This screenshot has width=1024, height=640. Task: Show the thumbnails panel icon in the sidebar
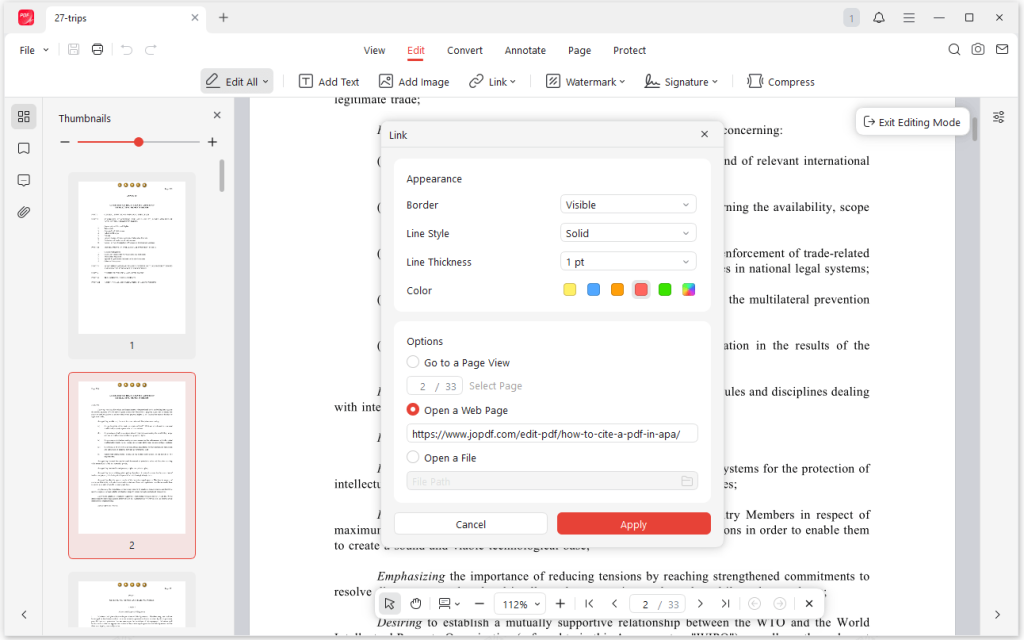click(x=24, y=116)
